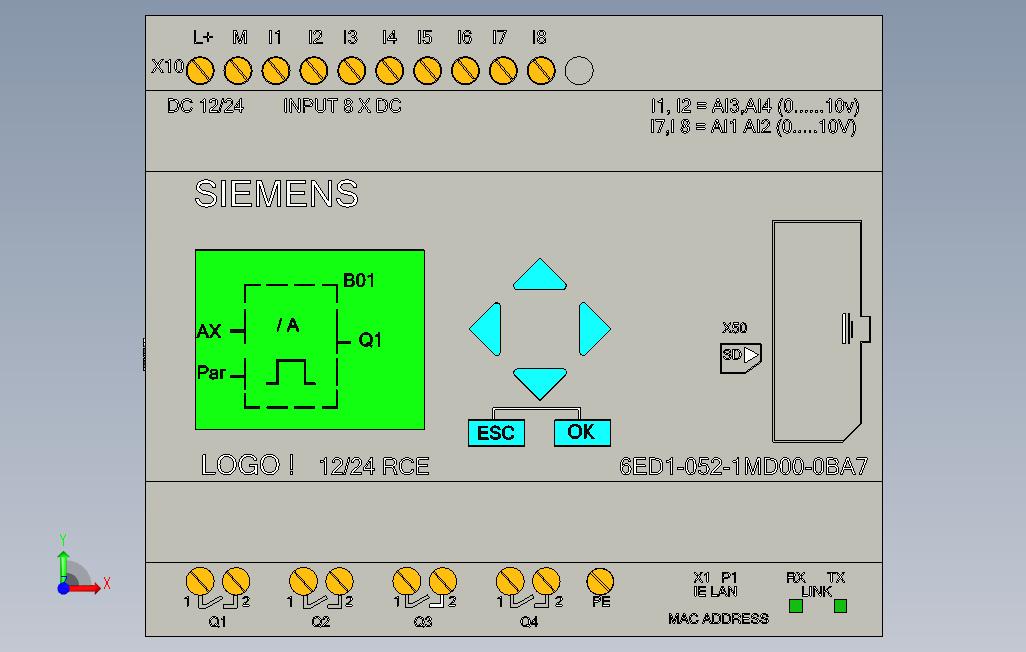Click the I5 input screw terminal
The width and height of the screenshot is (1026, 652).
pyautogui.click(x=427, y=71)
